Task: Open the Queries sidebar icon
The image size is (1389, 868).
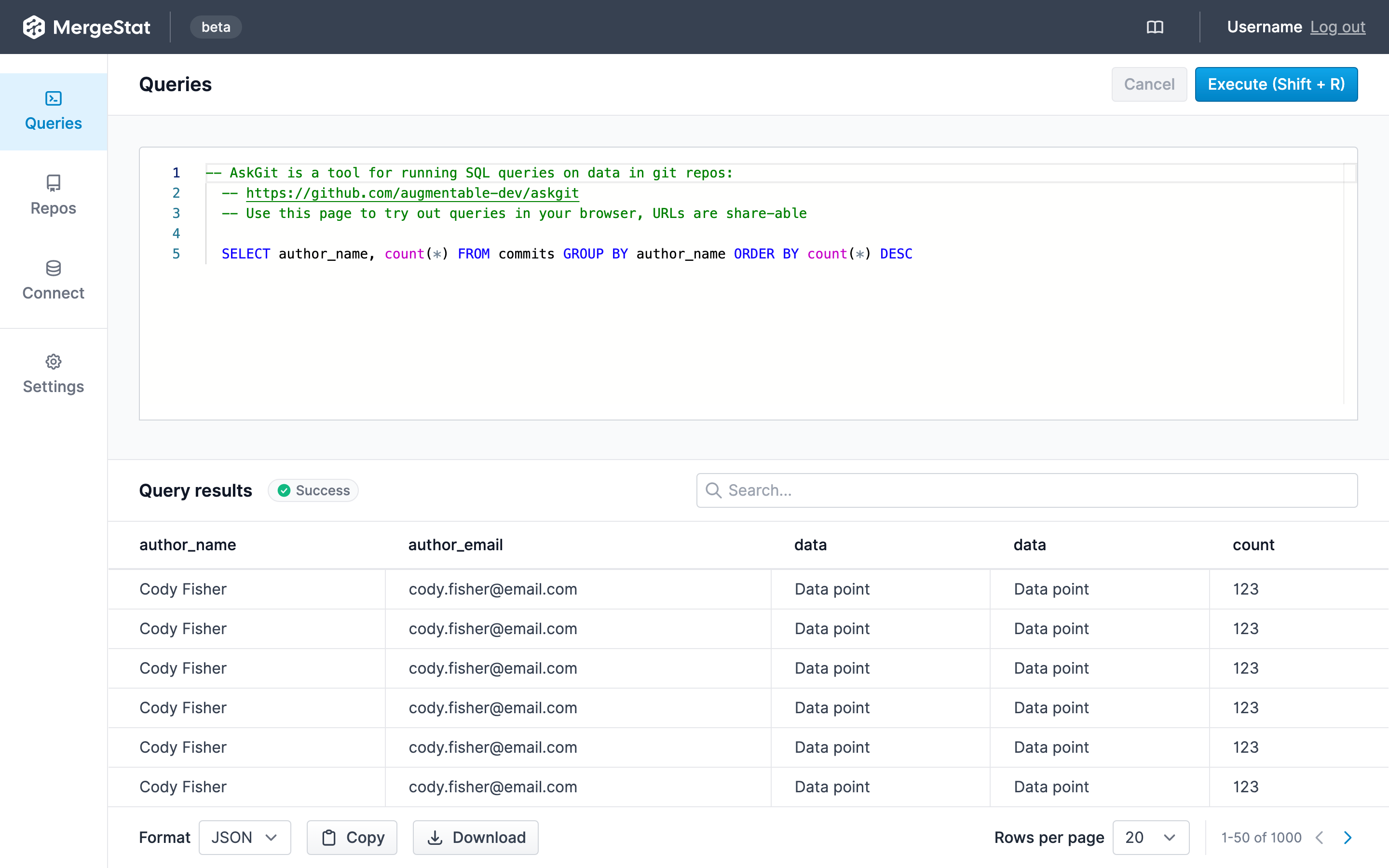Action: click(x=53, y=98)
